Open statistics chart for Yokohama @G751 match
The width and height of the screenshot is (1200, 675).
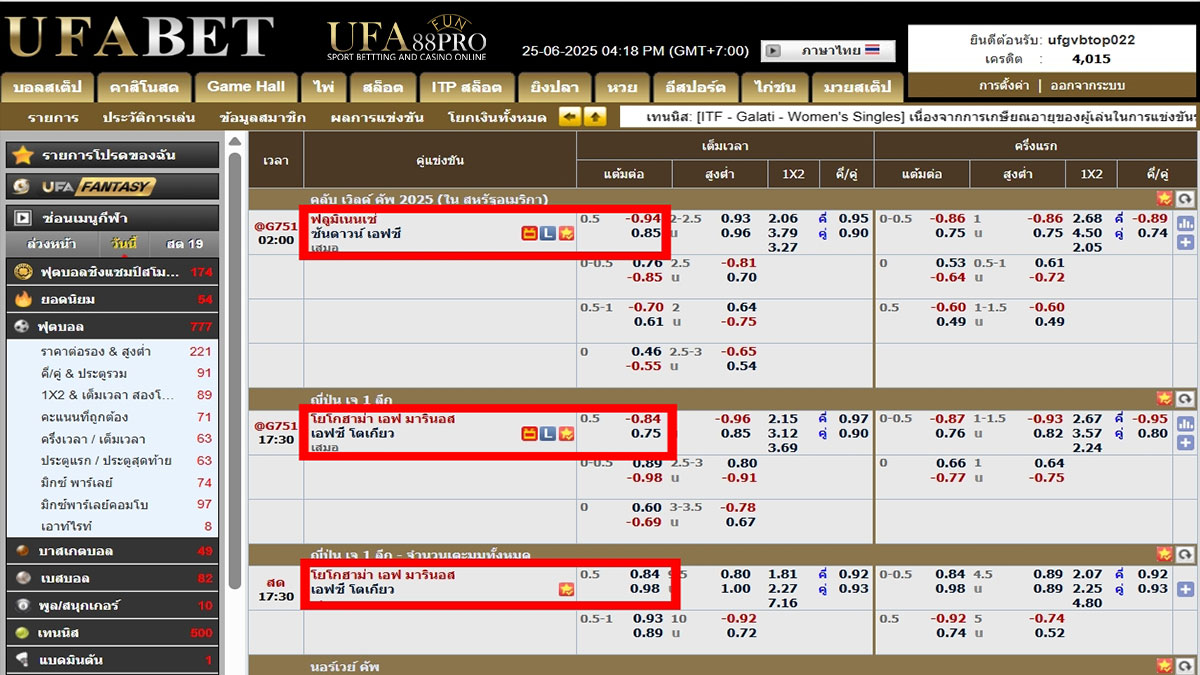1185,424
